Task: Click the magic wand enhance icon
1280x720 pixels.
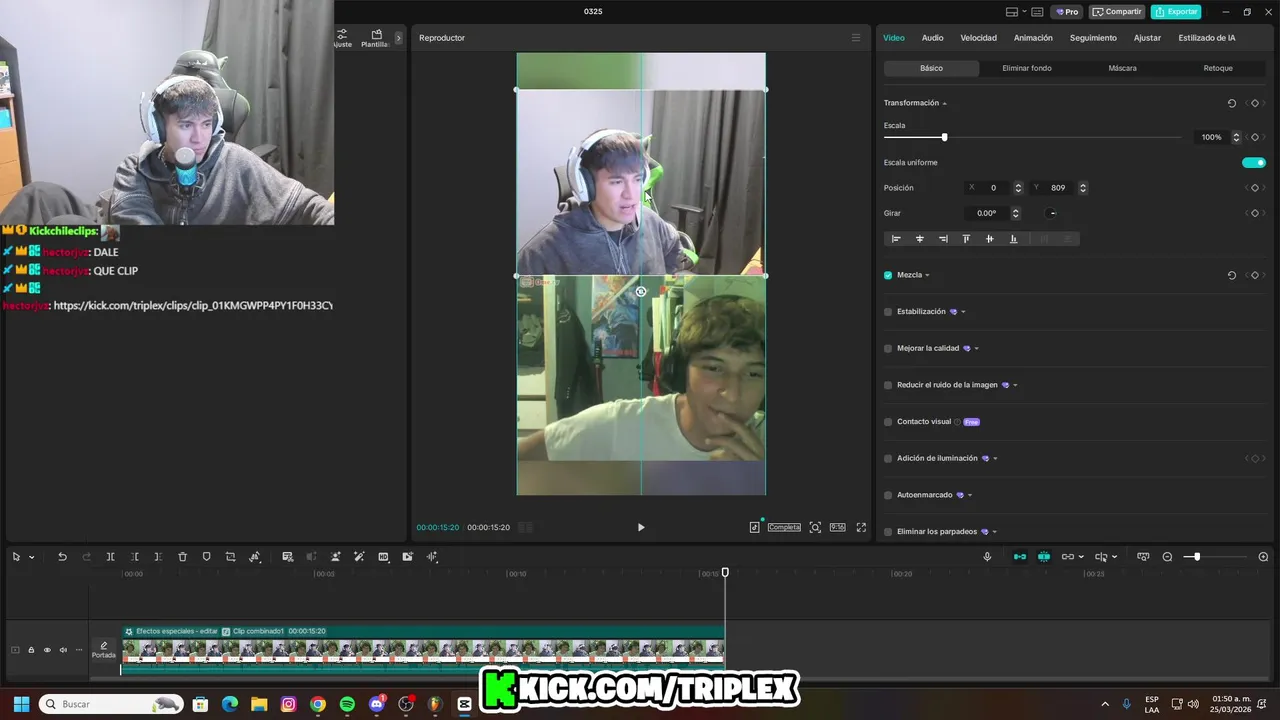Action: click(x=359, y=557)
